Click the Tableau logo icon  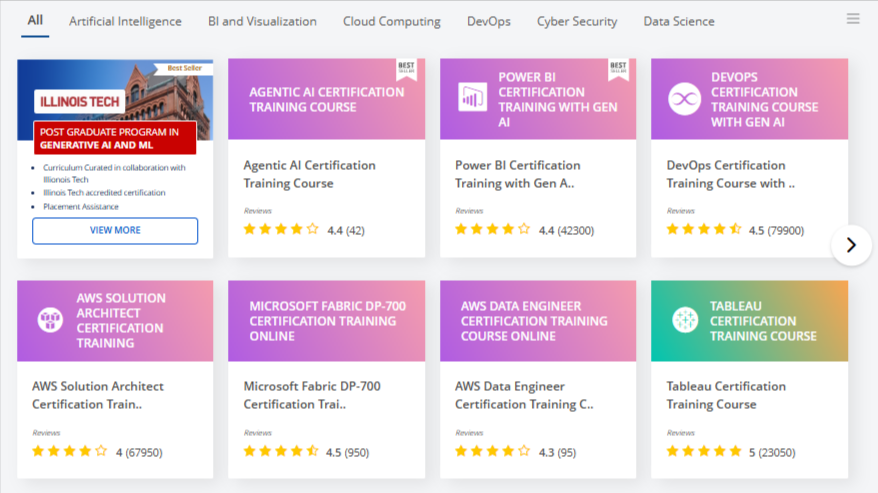[685, 320]
